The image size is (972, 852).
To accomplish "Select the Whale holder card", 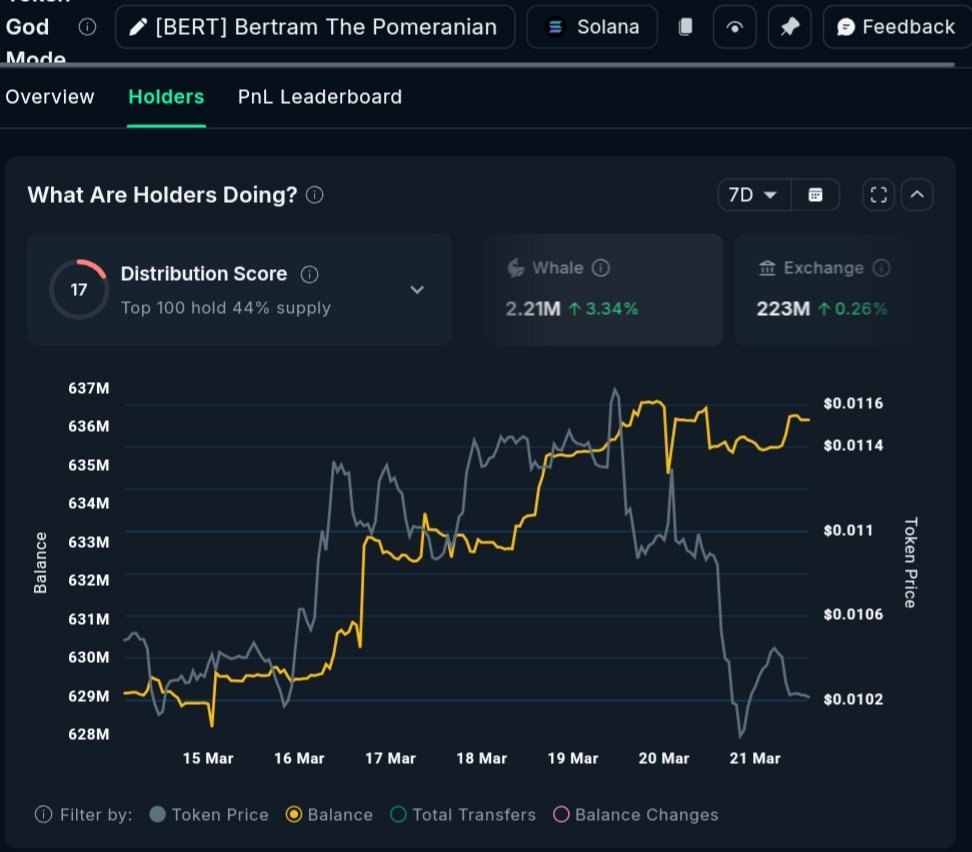I will [604, 290].
